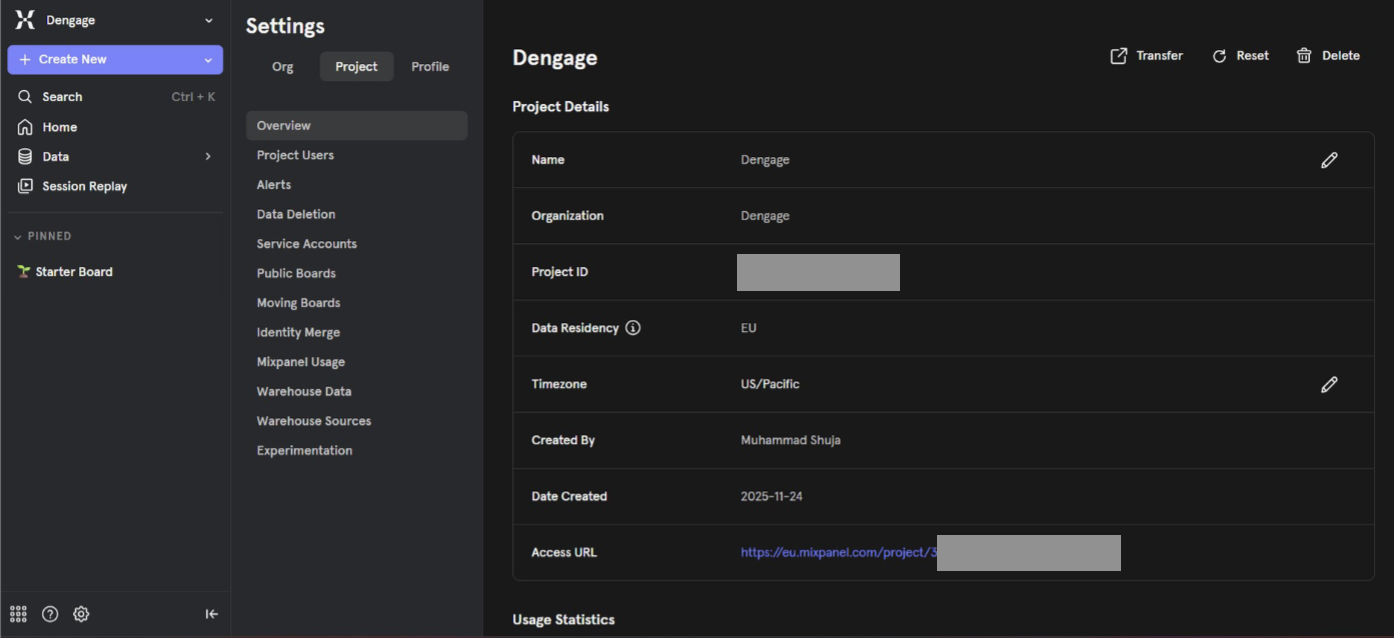Click the EU data residency value

[x=749, y=328]
